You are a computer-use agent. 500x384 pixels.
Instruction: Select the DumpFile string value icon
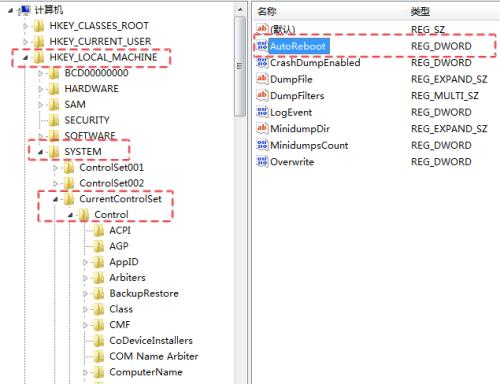point(262,79)
